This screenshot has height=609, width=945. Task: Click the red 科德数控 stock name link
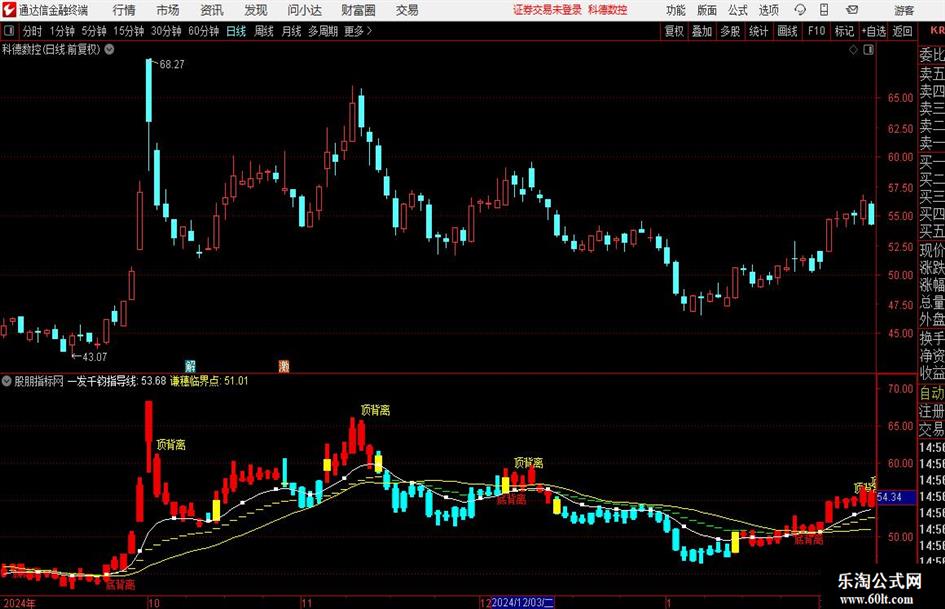pos(608,10)
